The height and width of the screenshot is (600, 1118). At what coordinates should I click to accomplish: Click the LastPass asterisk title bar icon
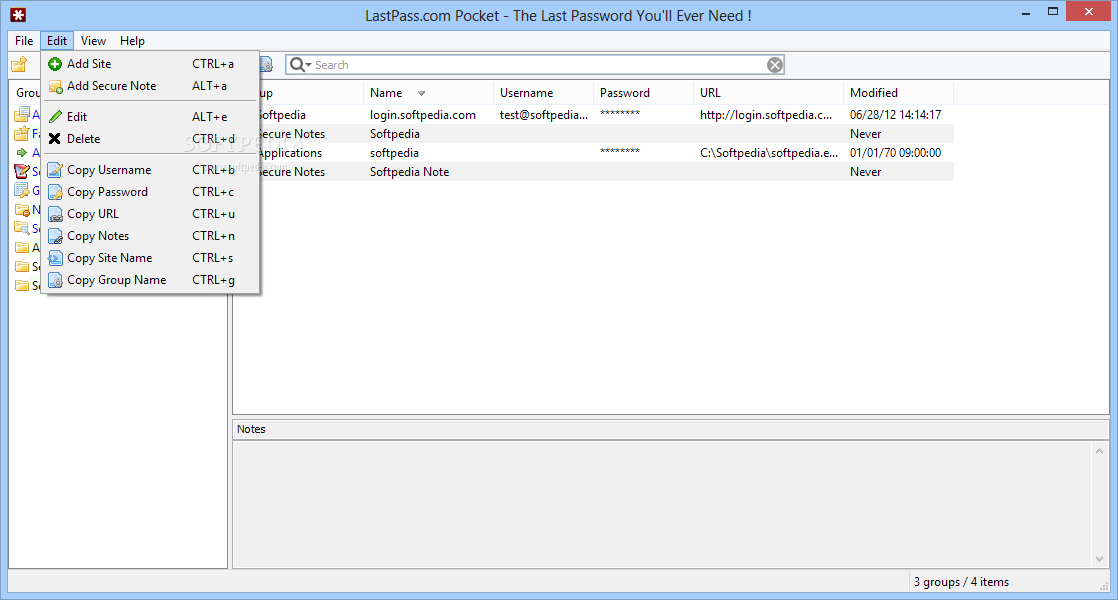point(18,15)
